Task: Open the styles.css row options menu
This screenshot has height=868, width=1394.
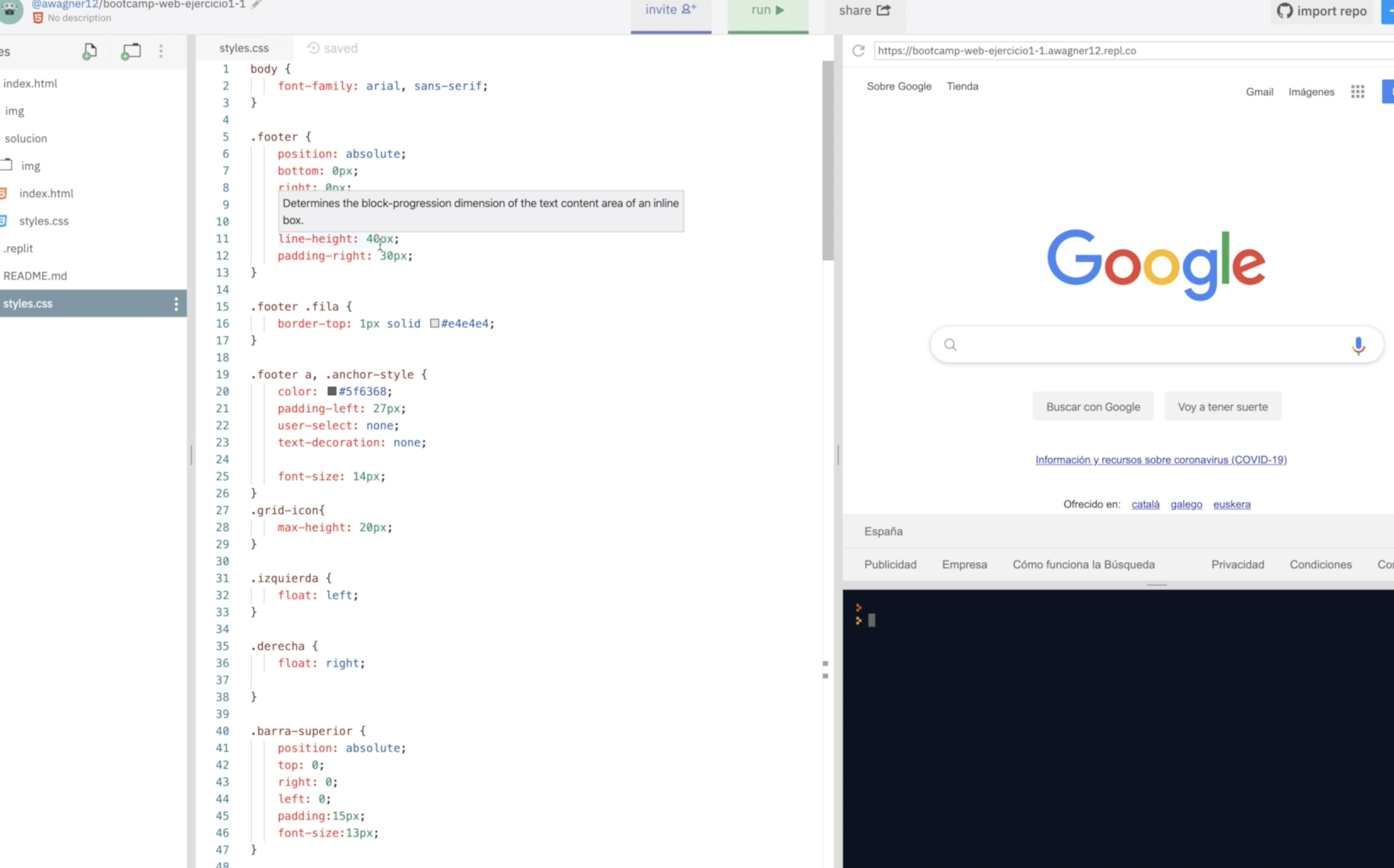Action: click(176, 304)
